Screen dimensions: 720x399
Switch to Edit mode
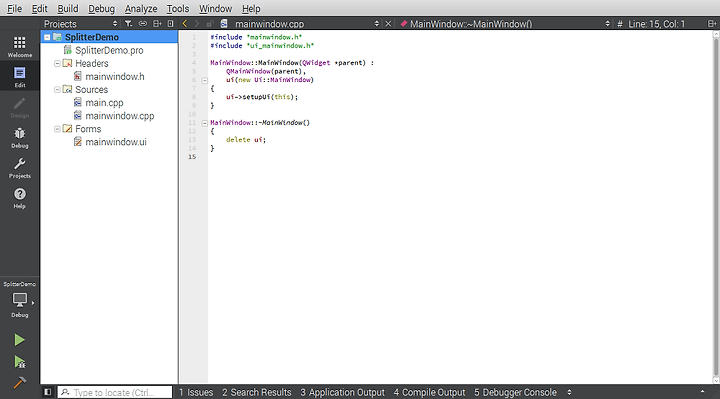[20, 77]
